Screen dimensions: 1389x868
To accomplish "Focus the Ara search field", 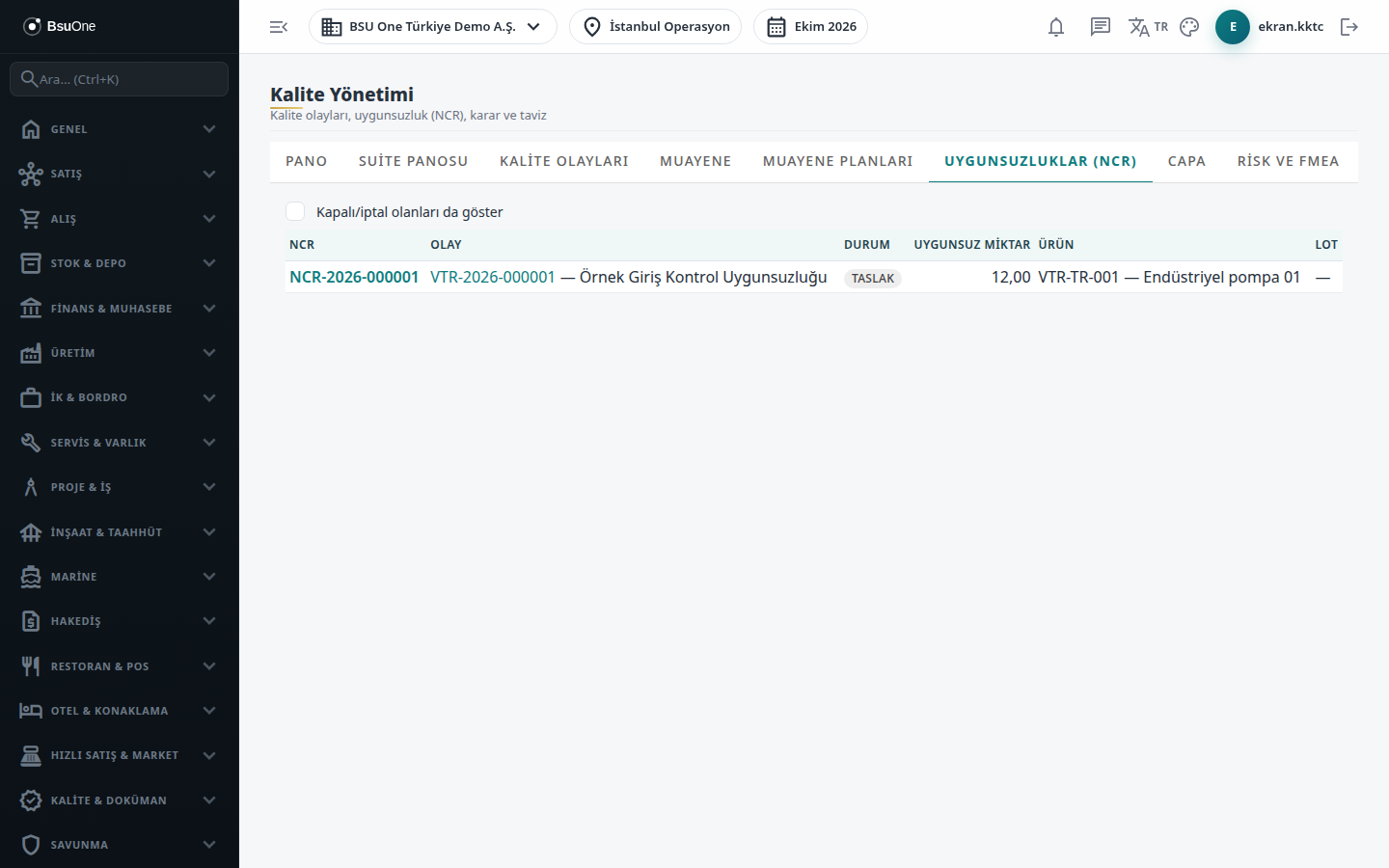I will 120,79.
